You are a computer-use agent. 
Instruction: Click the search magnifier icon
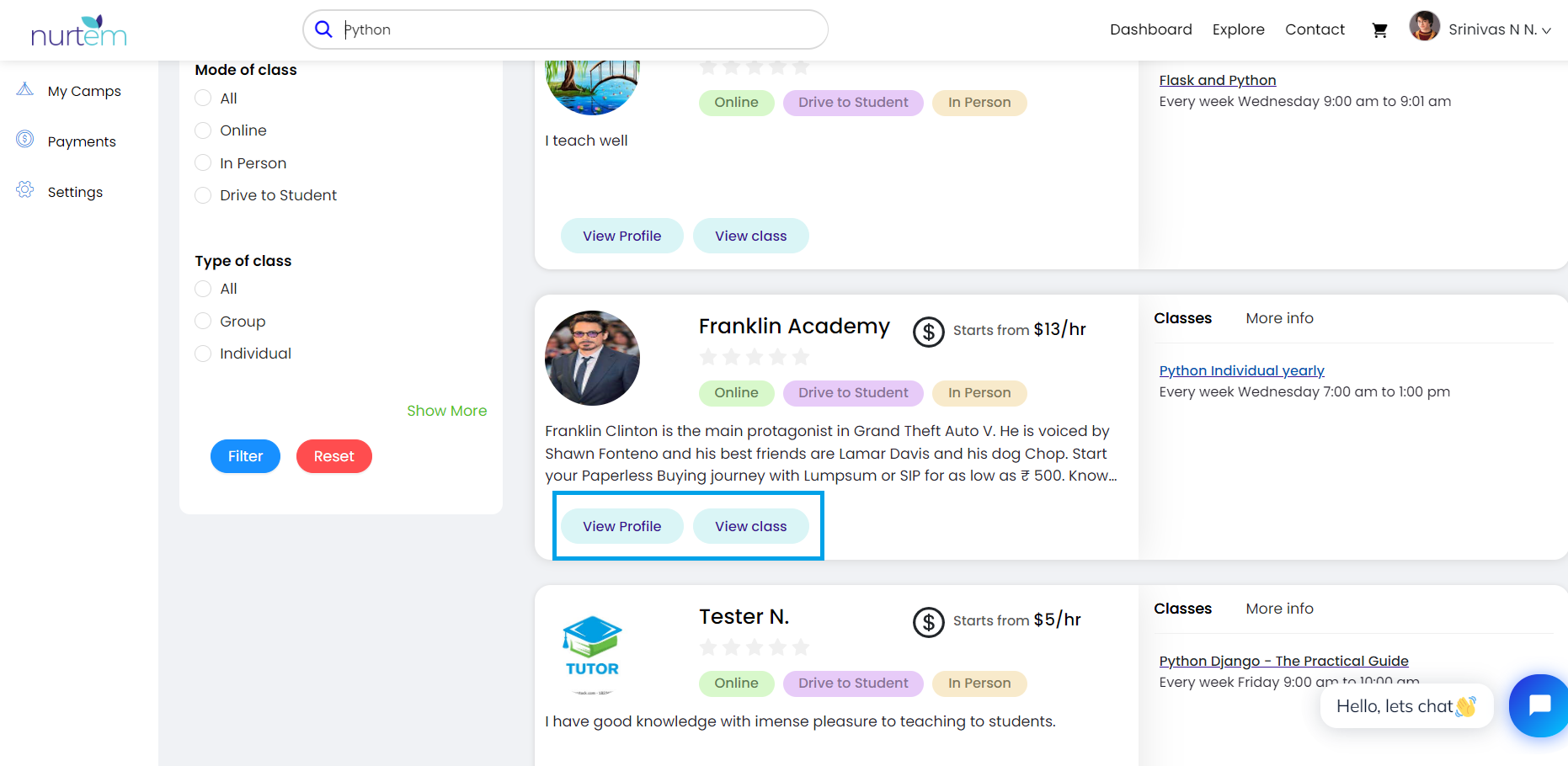point(323,29)
